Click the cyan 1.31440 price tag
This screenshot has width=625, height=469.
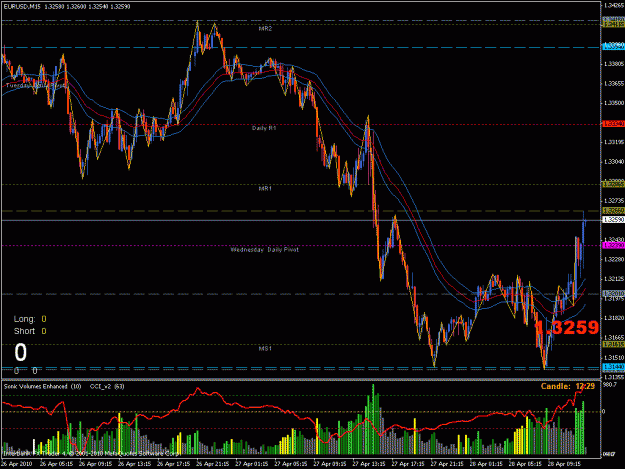click(x=613, y=367)
